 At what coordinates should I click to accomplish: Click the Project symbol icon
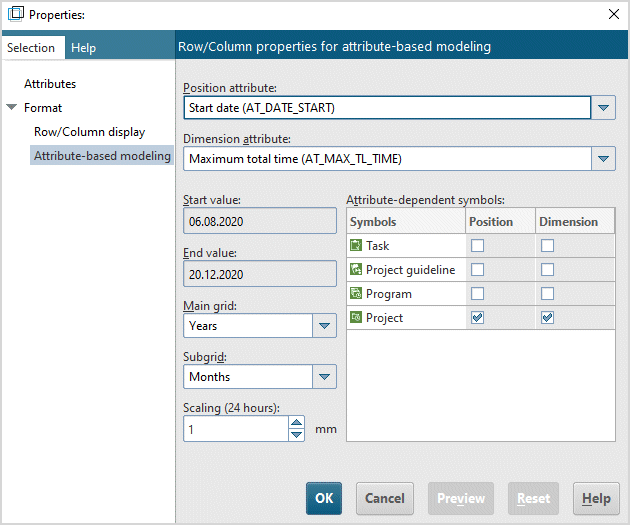coord(356,318)
